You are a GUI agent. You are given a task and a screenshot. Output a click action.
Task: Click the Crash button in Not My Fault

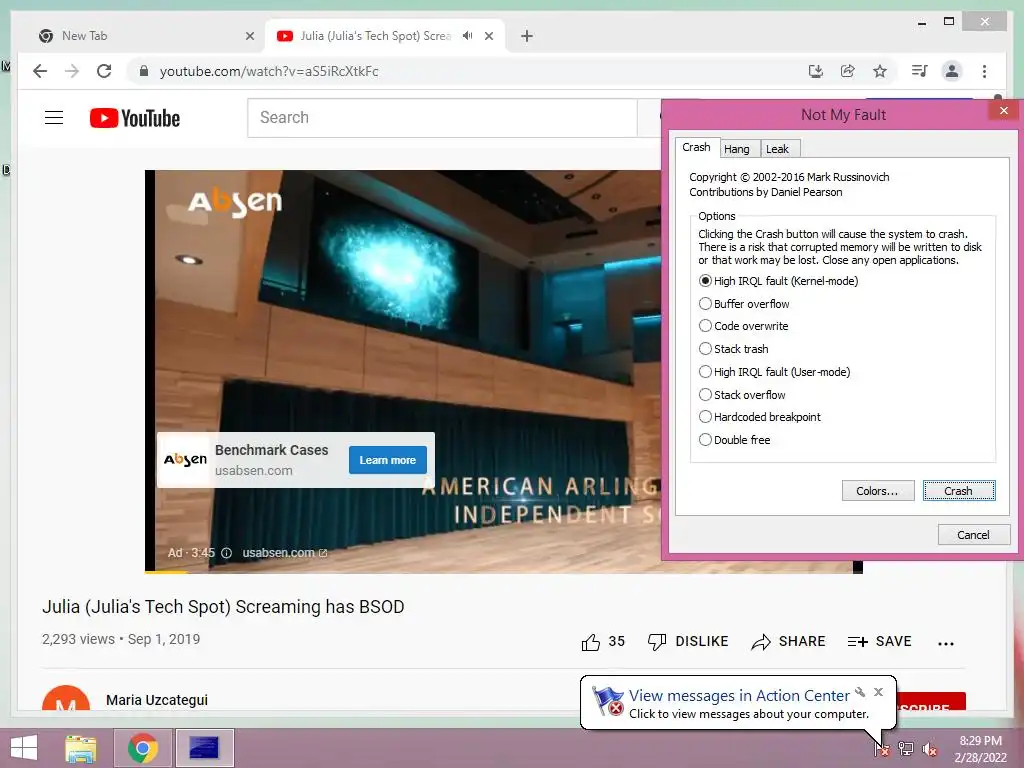coord(959,490)
